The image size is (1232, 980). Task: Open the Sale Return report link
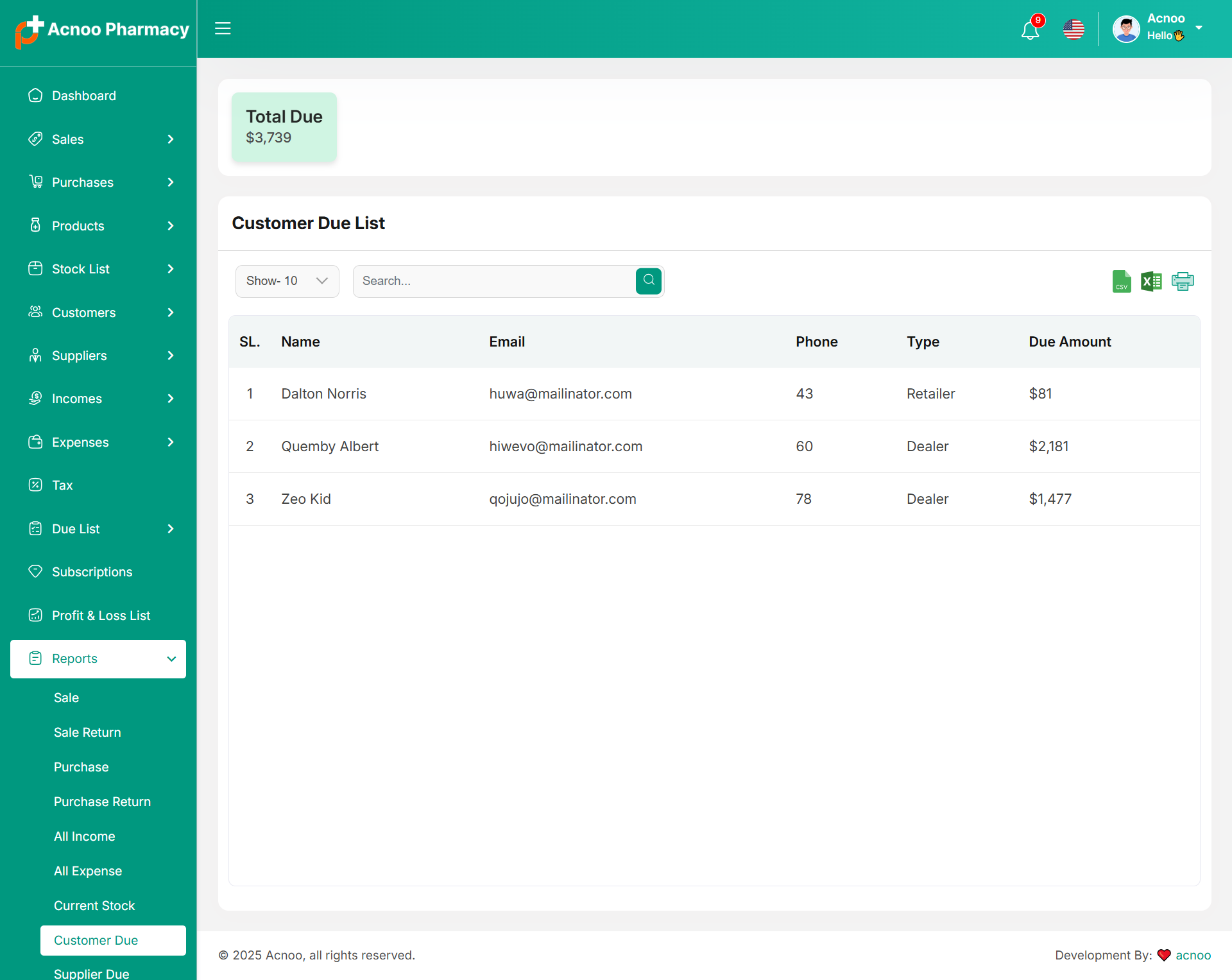tap(87, 732)
